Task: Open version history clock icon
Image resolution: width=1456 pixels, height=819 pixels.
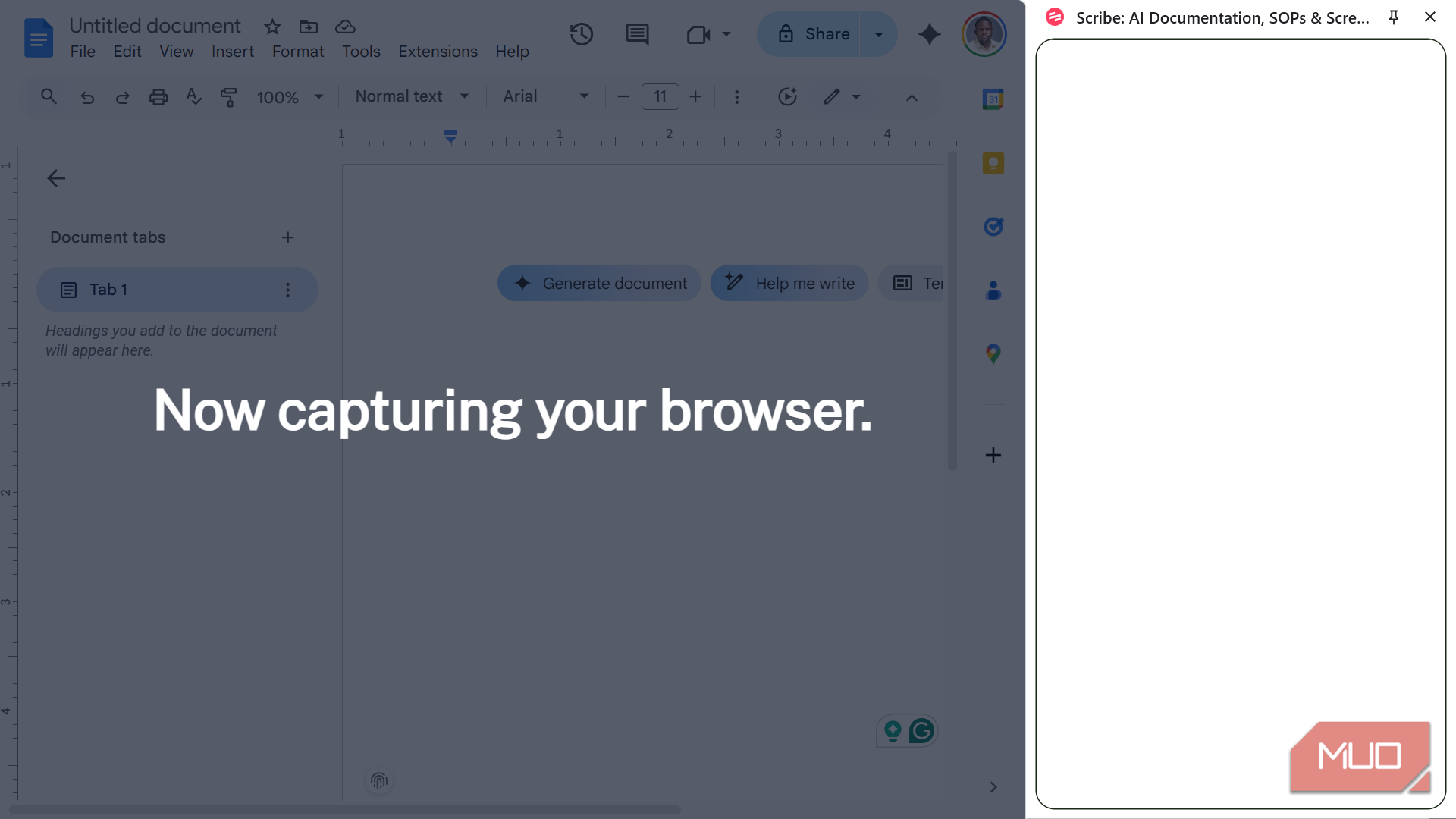Action: click(x=582, y=34)
